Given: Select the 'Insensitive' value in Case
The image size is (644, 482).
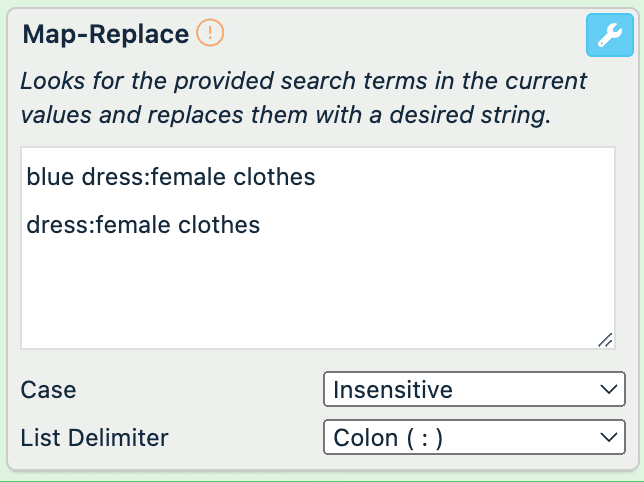Looking at the screenshot, I should point(392,389).
